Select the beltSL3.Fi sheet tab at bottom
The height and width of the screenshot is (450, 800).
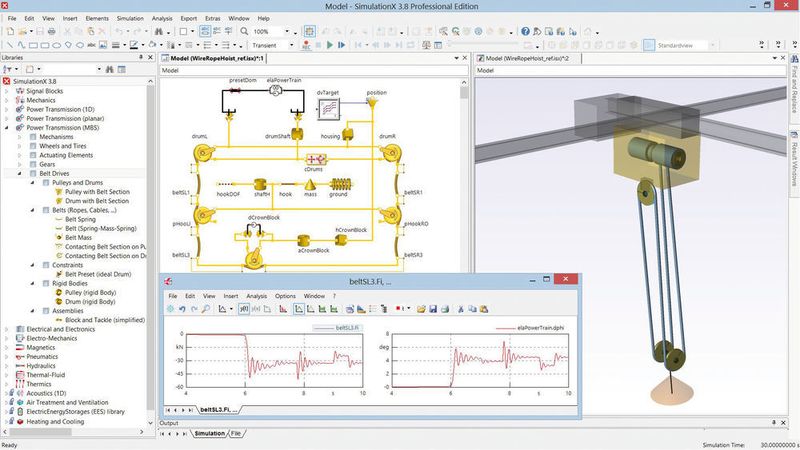point(218,410)
